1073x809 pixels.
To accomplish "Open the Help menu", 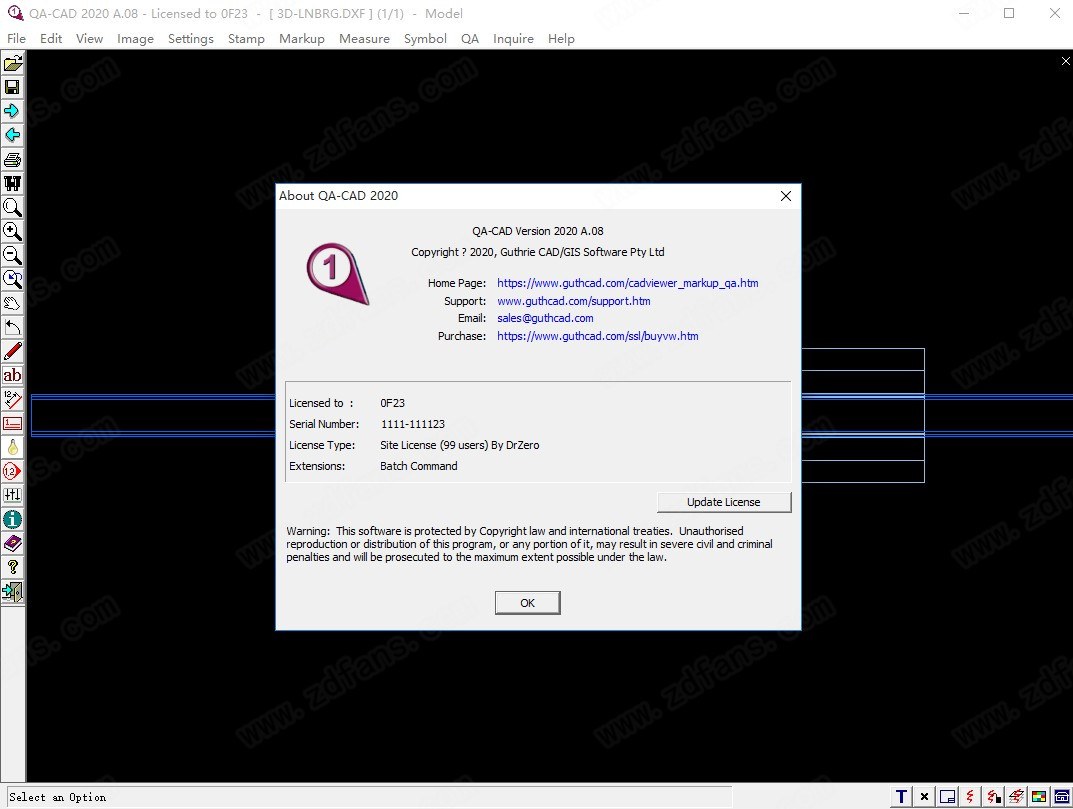I will click(x=561, y=39).
